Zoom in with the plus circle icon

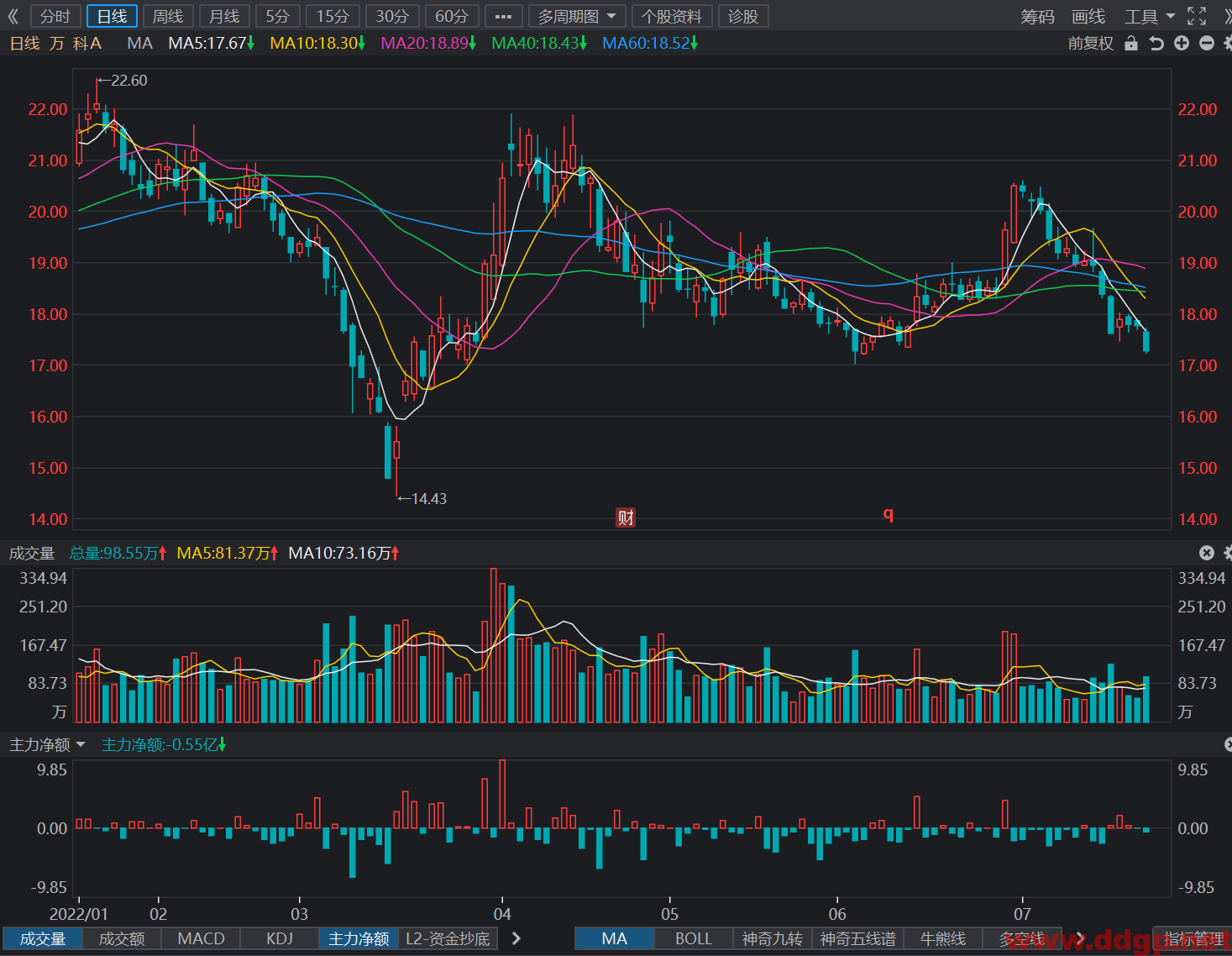tap(1182, 43)
